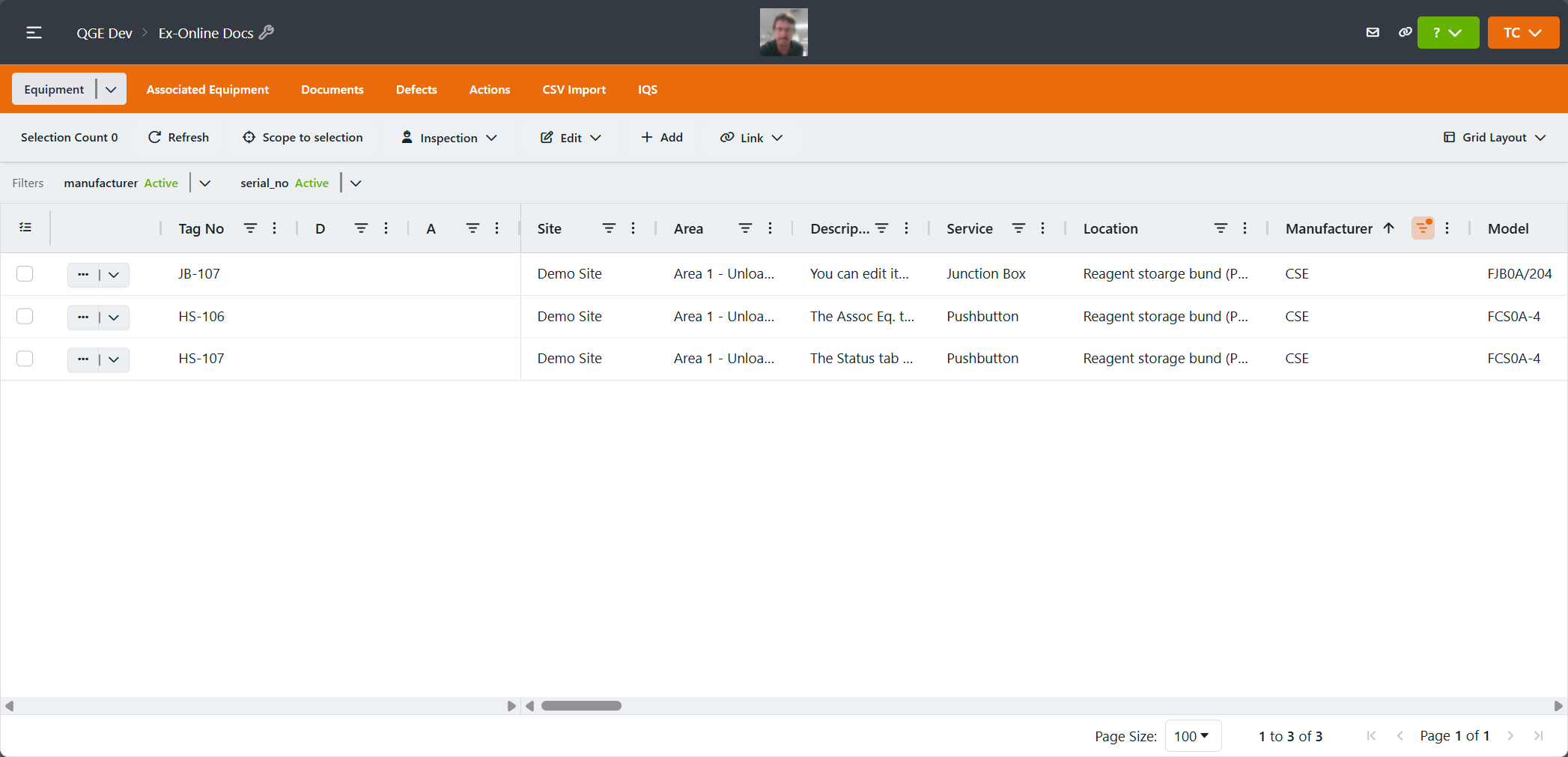Open Service column options menu
Image resolution: width=1568 pixels, height=757 pixels.
tap(1043, 228)
